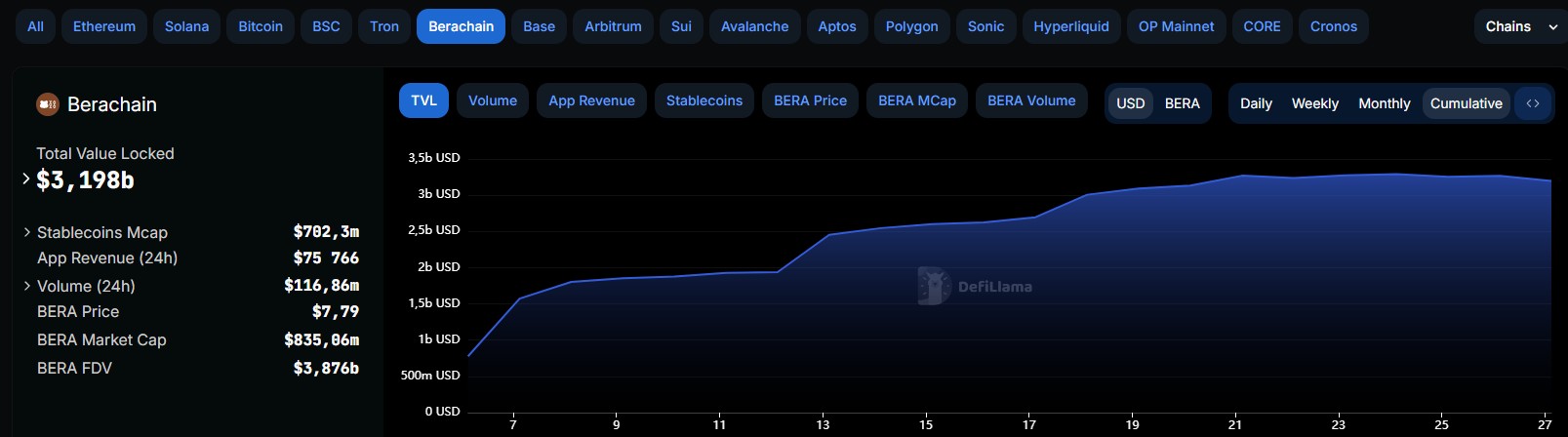1568x437 pixels.
Task: Toggle the App Revenue chart metric
Action: (x=591, y=100)
